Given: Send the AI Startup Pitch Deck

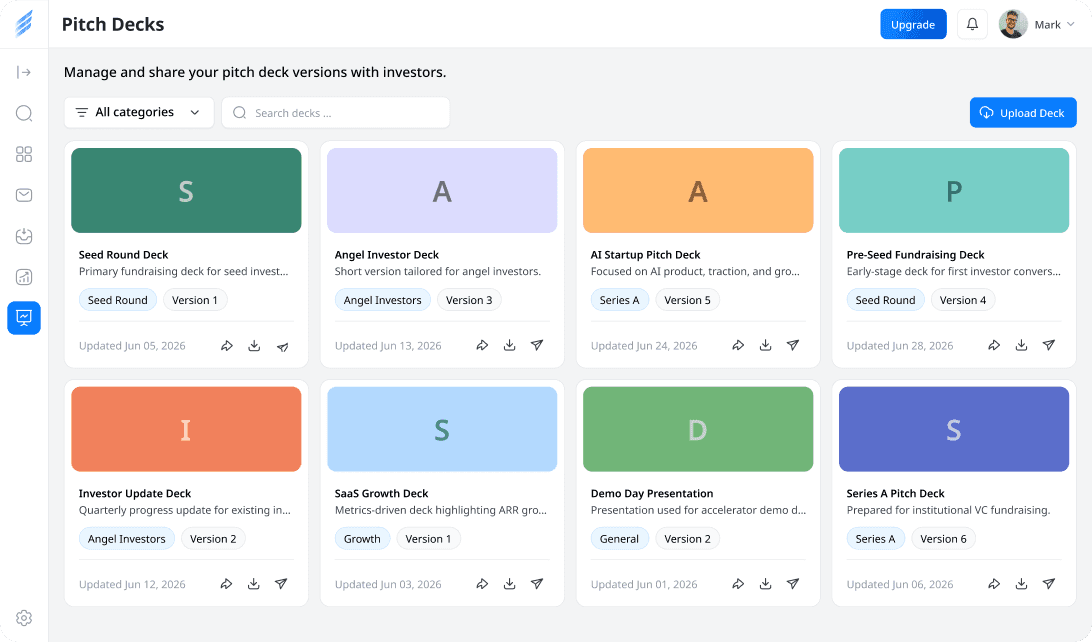Looking at the screenshot, I should click(x=793, y=345).
